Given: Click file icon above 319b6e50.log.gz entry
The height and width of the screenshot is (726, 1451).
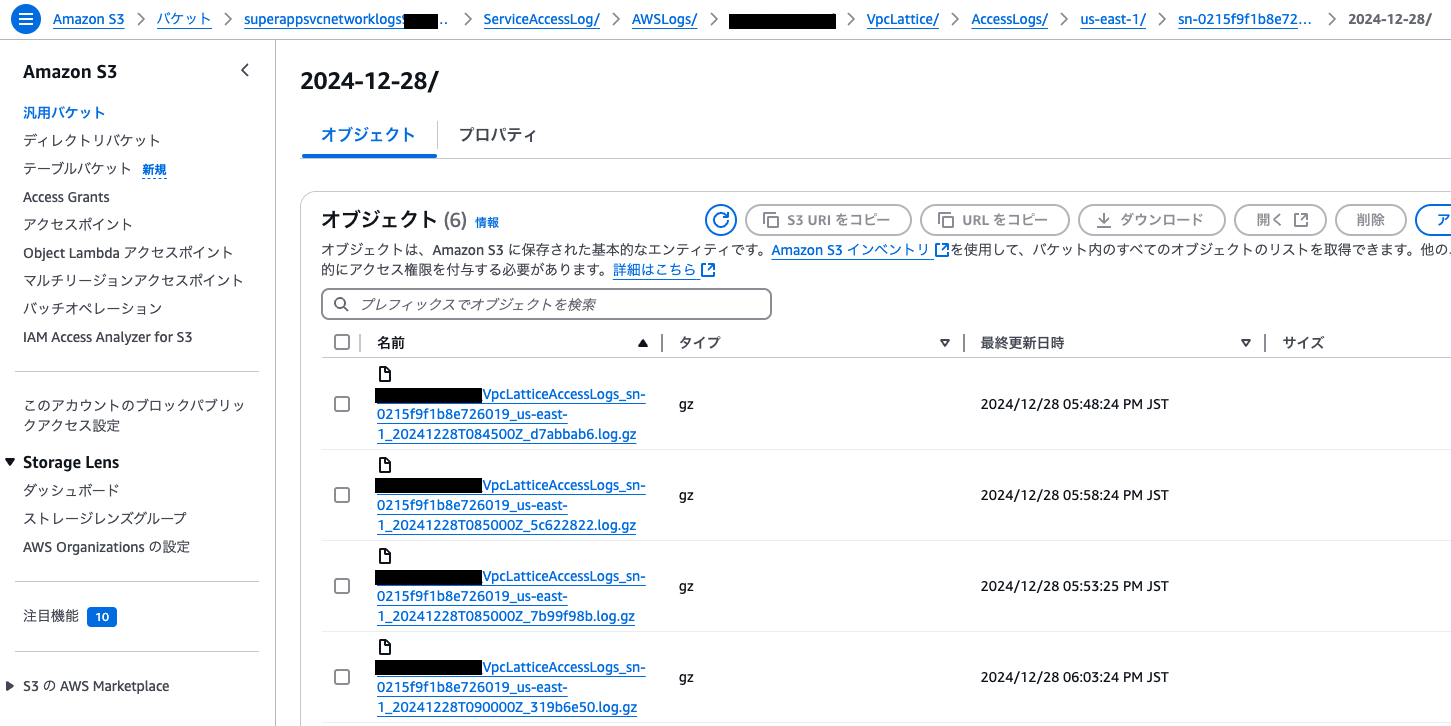Looking at the screenshot, I should pyautogui.click(x=385, y=647).
